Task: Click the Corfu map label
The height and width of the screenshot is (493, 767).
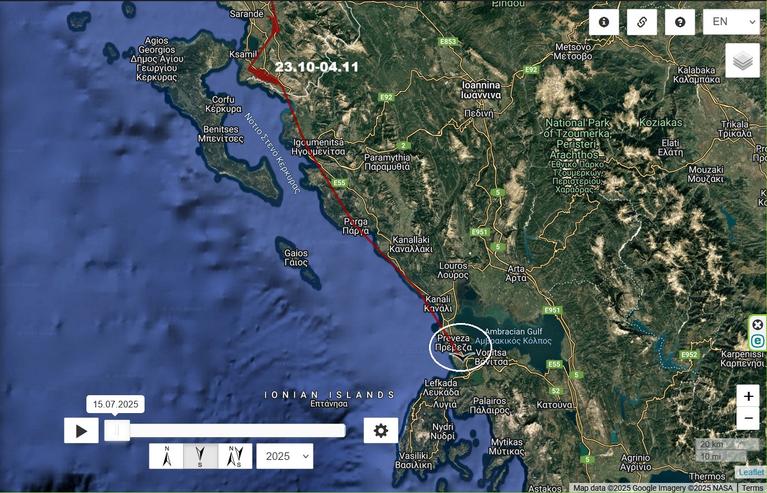Action: 223,104
